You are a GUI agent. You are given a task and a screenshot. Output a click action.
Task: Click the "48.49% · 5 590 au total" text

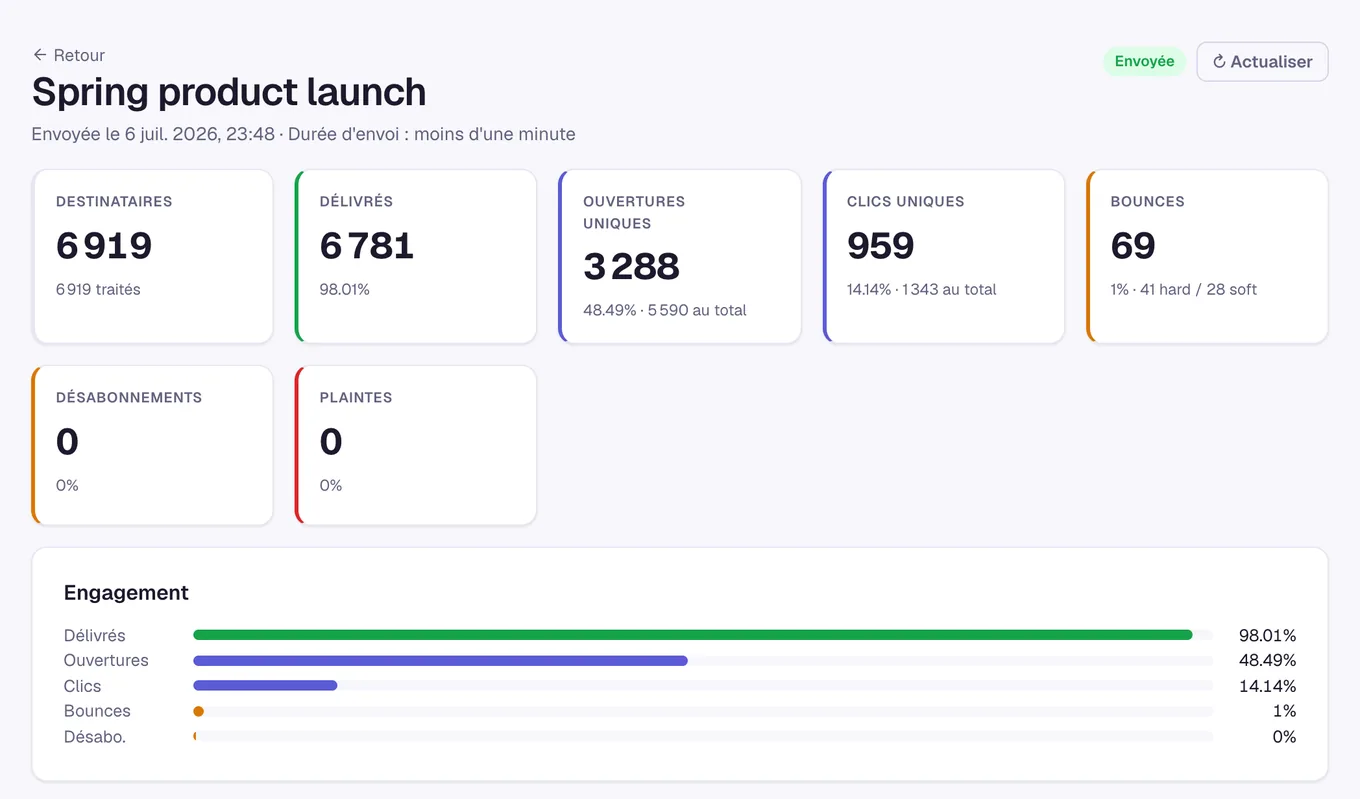coord(665,310)
